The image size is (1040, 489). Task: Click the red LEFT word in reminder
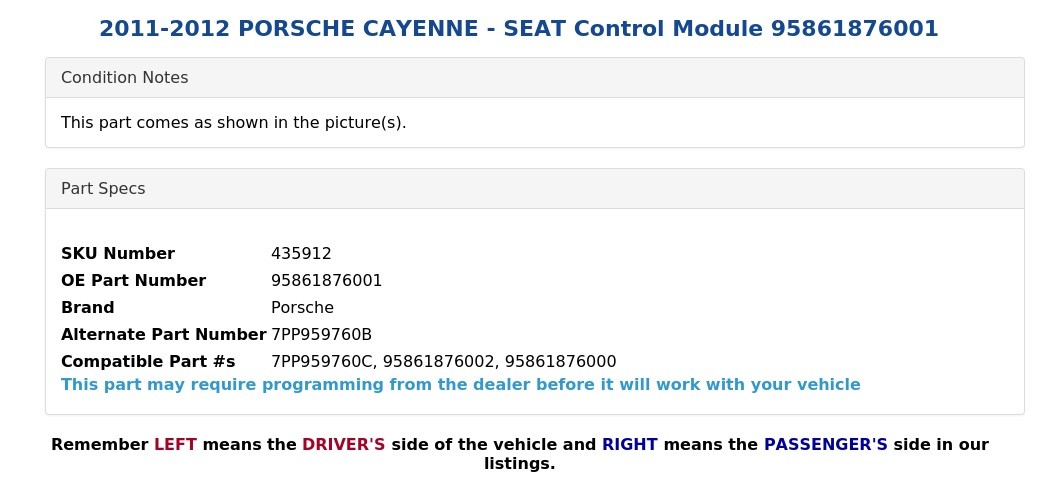(175, 445)
